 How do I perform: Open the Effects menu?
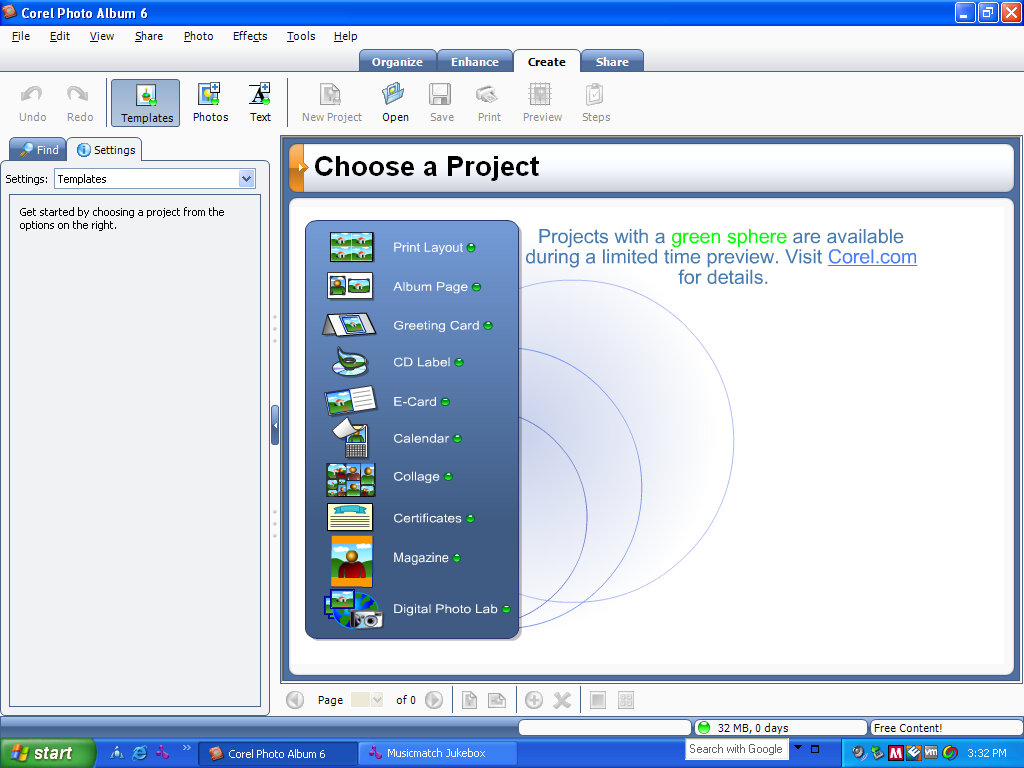tap(250, 36)
